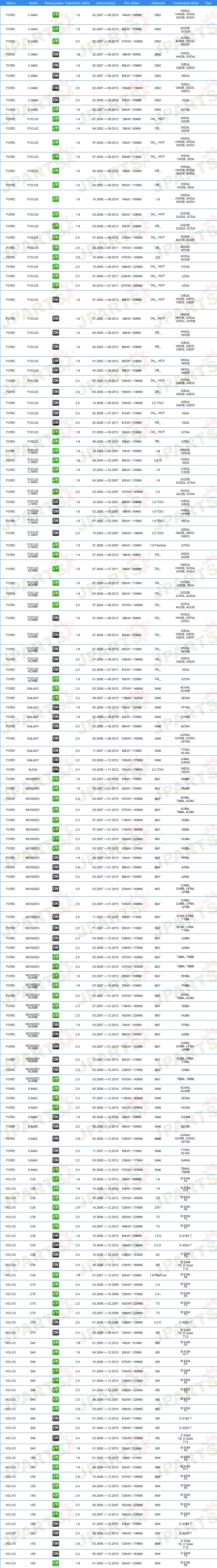Click the FFWA engine code cell
The height and width of the screenshot is (1568, 217).
pyautogui.click(x=185, y=708)
